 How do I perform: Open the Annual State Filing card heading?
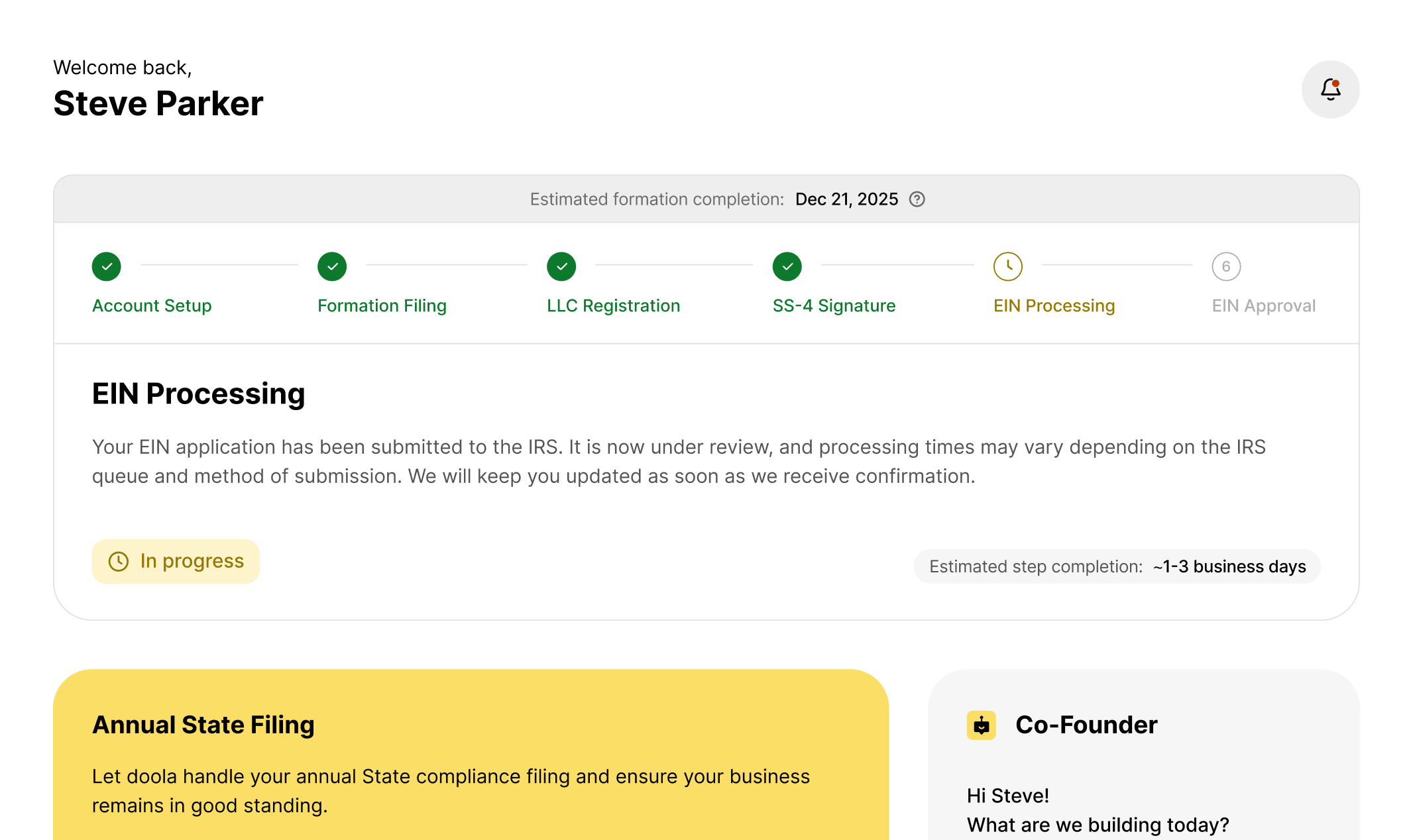[x=203, y=725]
